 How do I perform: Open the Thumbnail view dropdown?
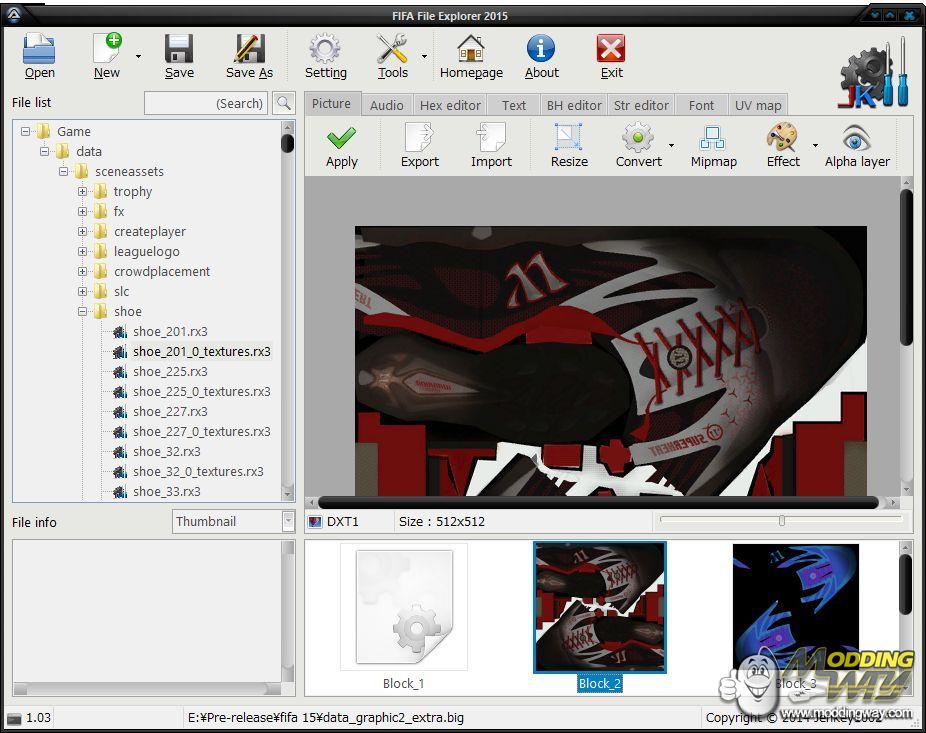(288, 521)
